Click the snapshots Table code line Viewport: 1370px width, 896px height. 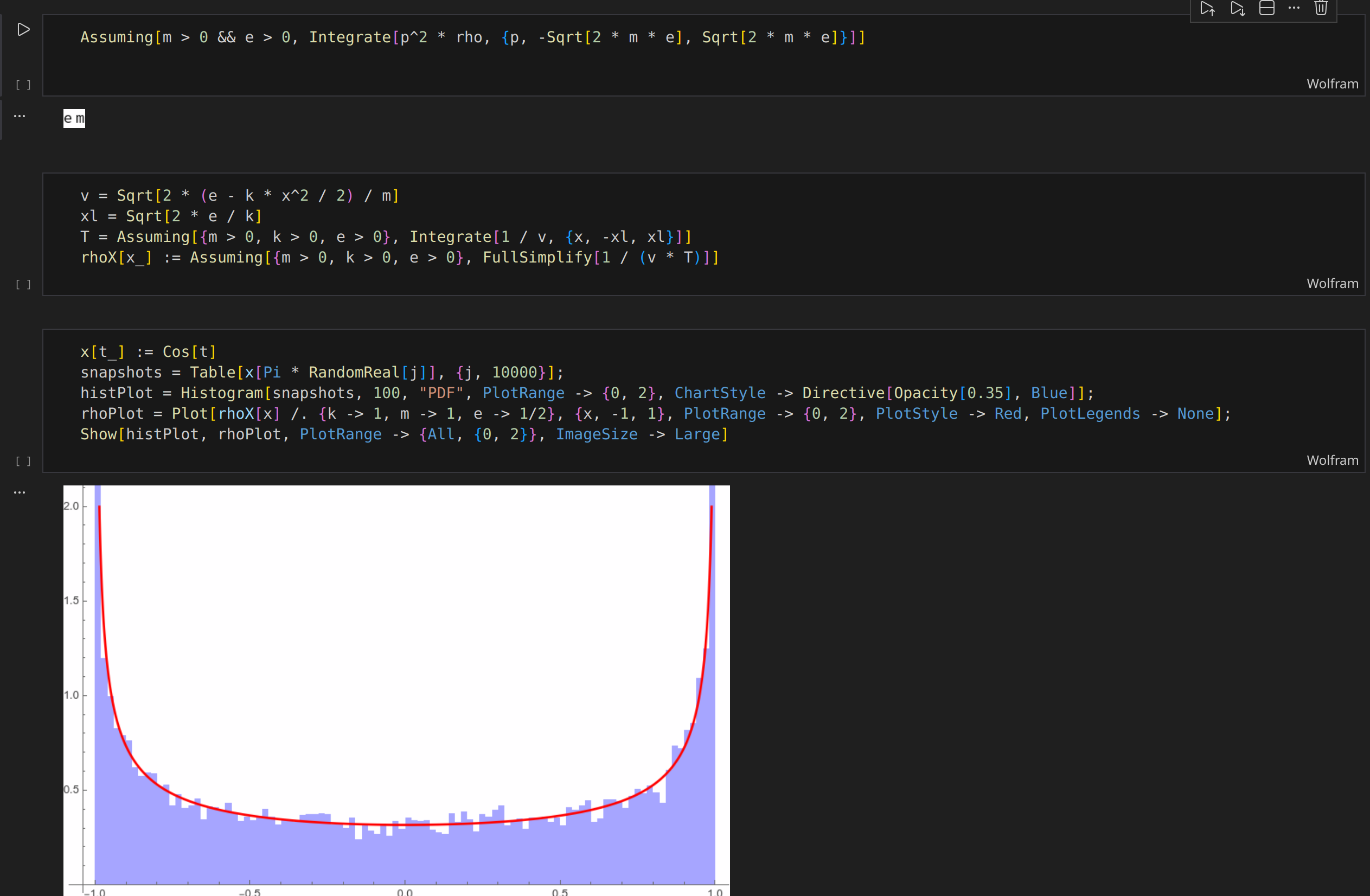[321, 373]
